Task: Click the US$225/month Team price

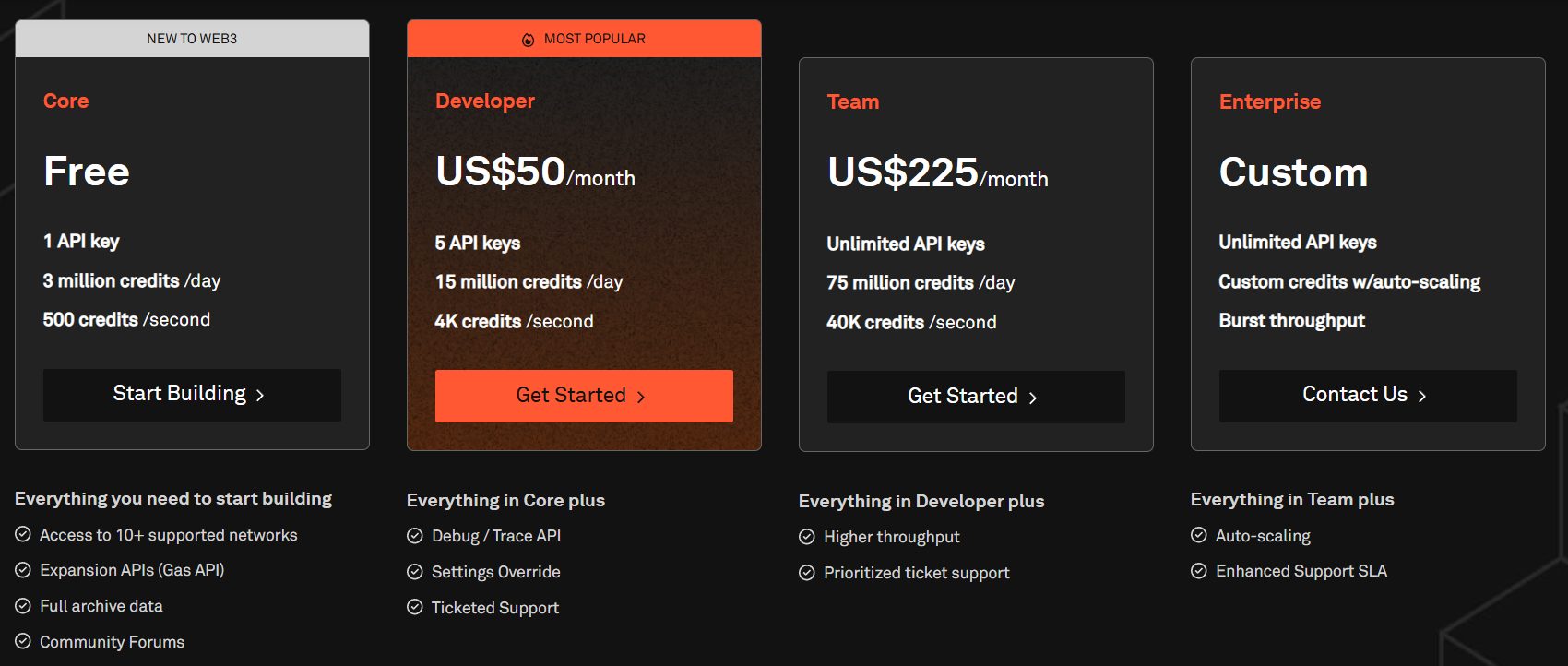Action: (937, 172)
